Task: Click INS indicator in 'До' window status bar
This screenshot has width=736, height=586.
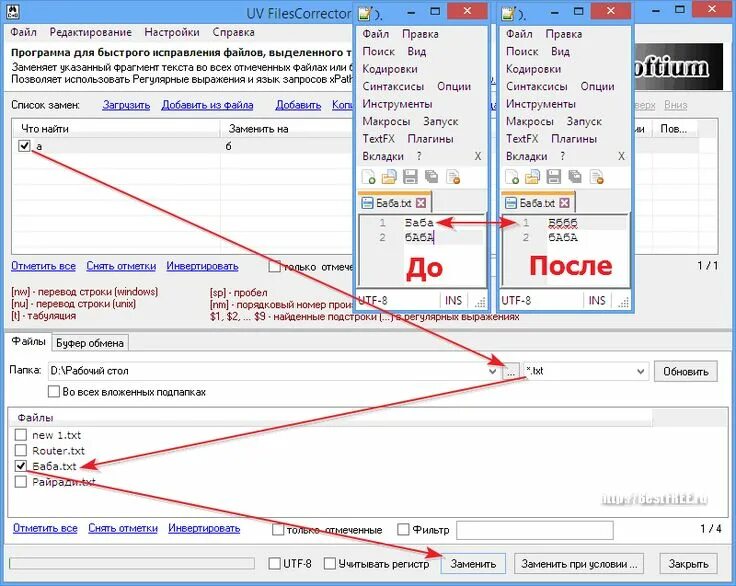Action: [x=453, y=301]
